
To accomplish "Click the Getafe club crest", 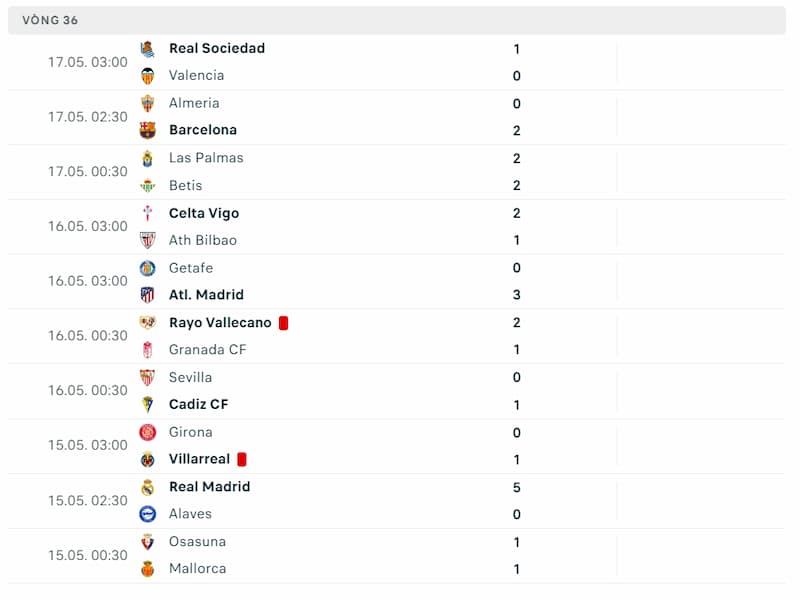I will coord(148,268).
